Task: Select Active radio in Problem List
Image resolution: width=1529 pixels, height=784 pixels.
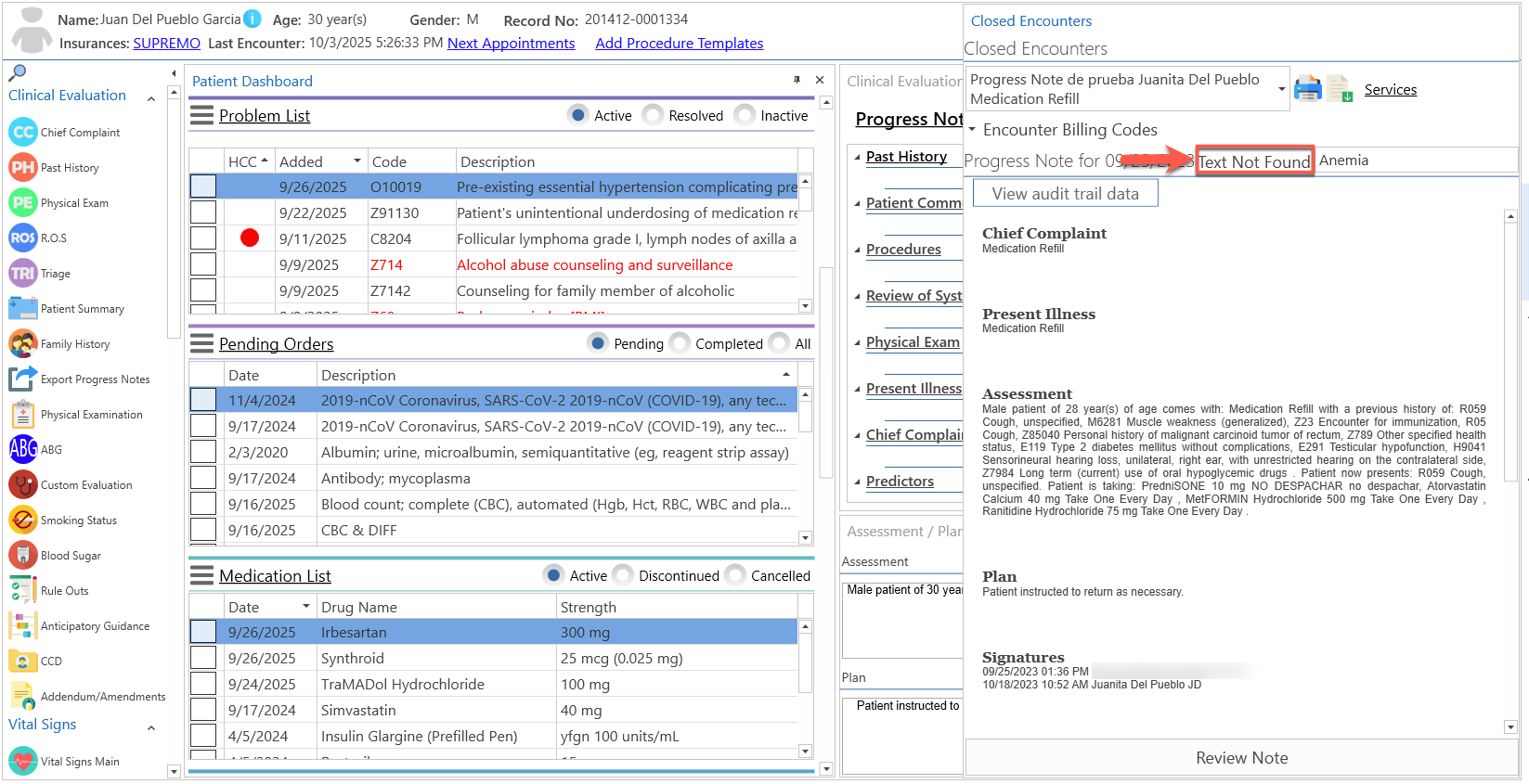Action: click(x=578, y=115)
